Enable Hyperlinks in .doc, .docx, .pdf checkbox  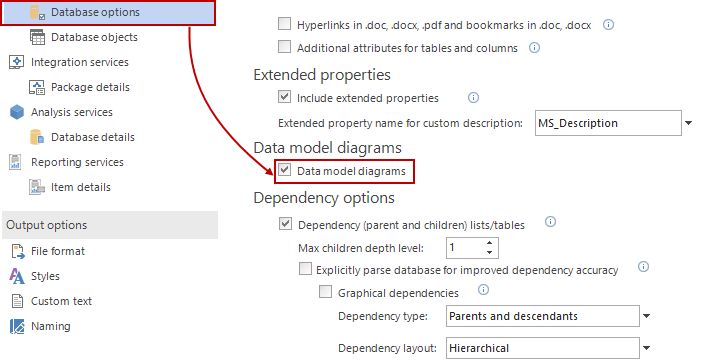[x=284, y=23]
